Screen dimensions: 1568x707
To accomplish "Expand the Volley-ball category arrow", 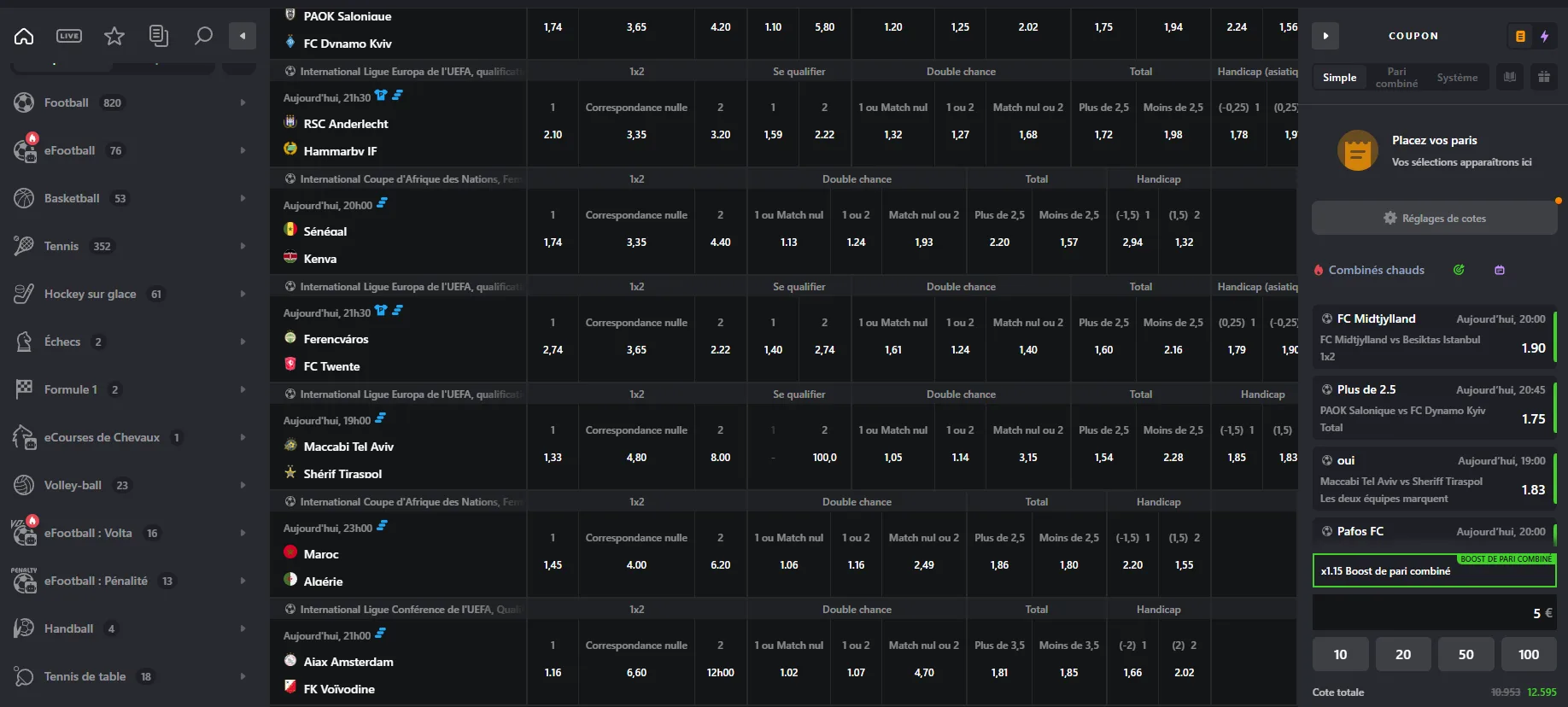I will tap(243, 485).
